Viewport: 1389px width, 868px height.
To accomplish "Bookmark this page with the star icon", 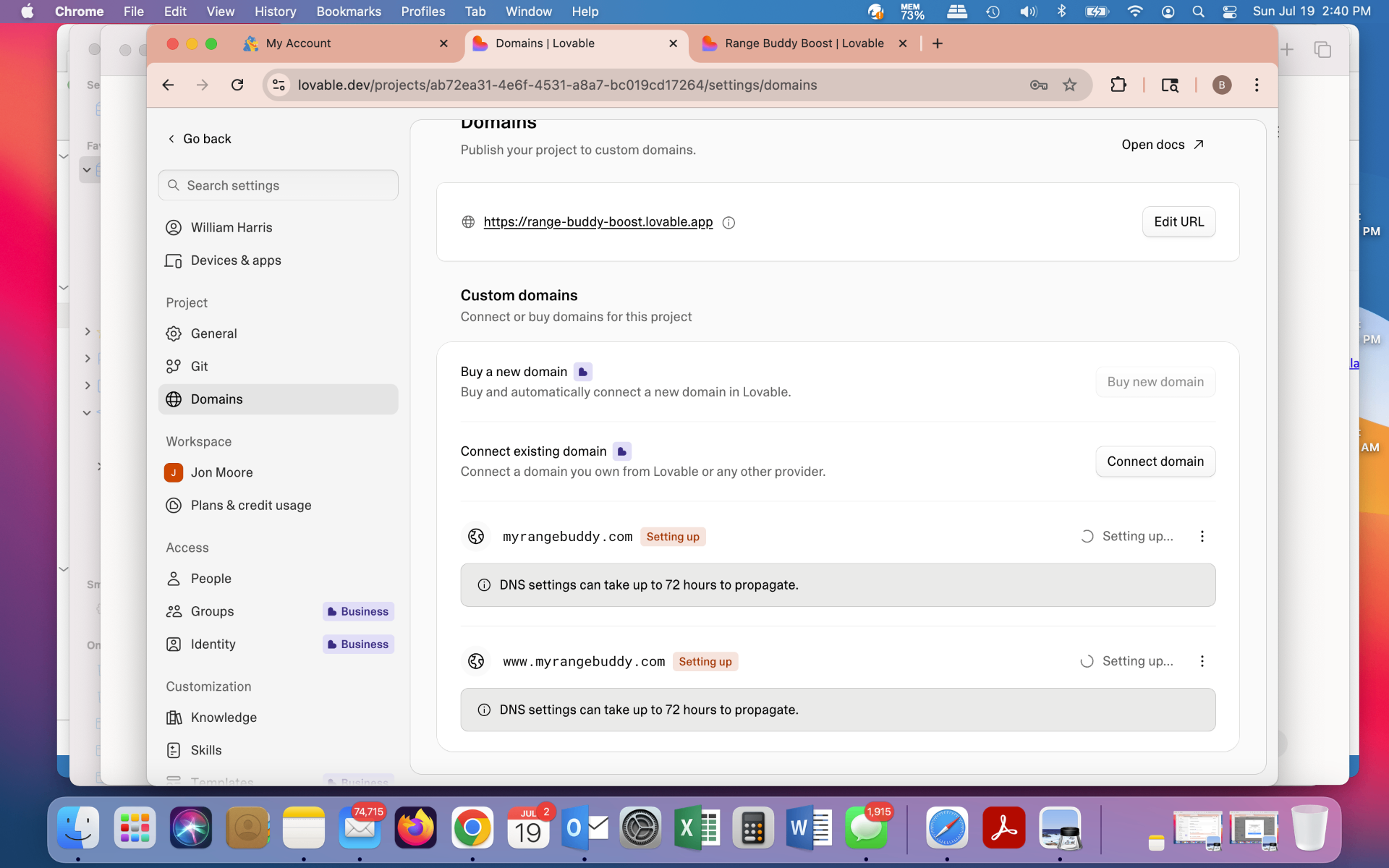I will [x=1070, y=85].
